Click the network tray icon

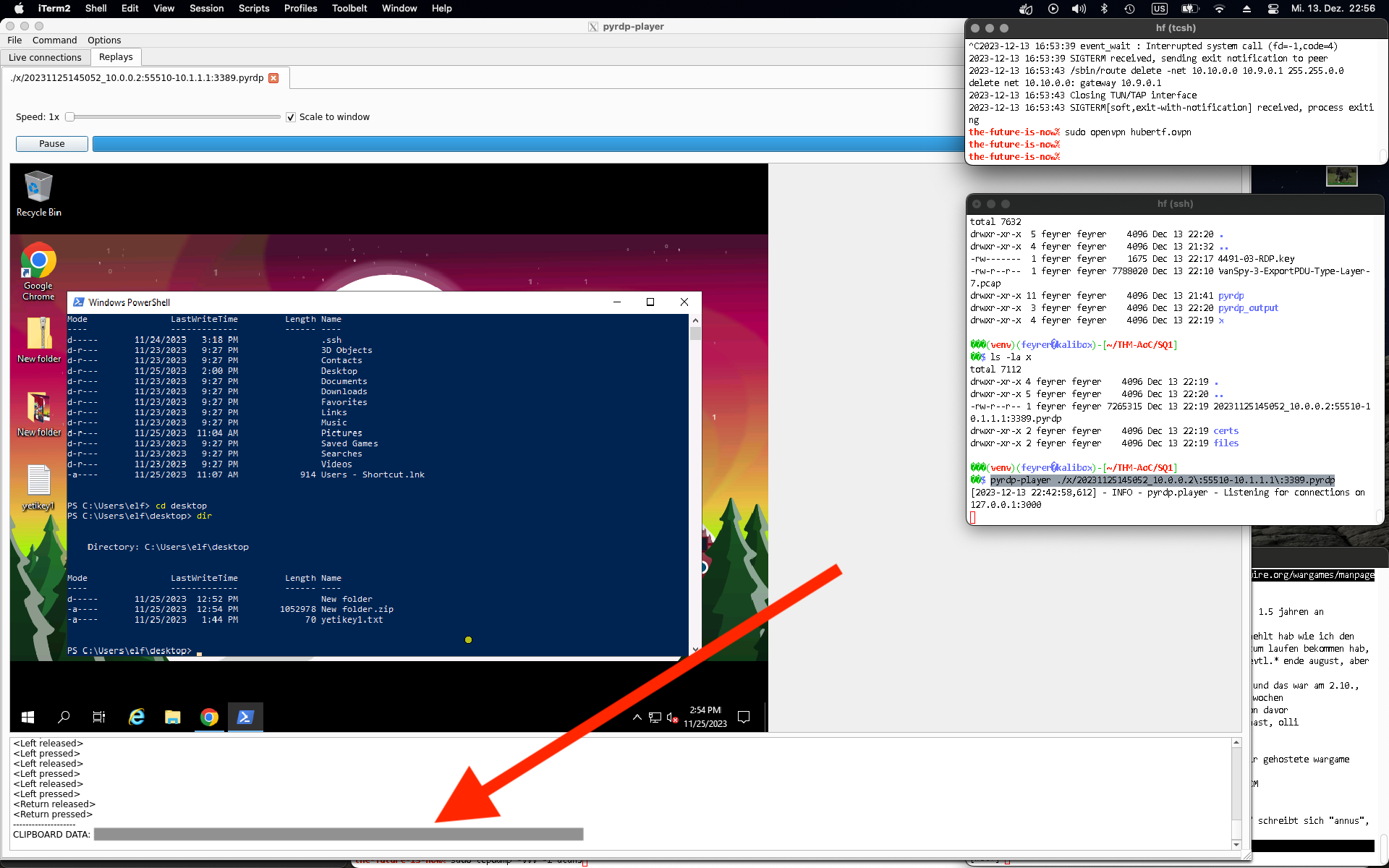tap(655, 718)
